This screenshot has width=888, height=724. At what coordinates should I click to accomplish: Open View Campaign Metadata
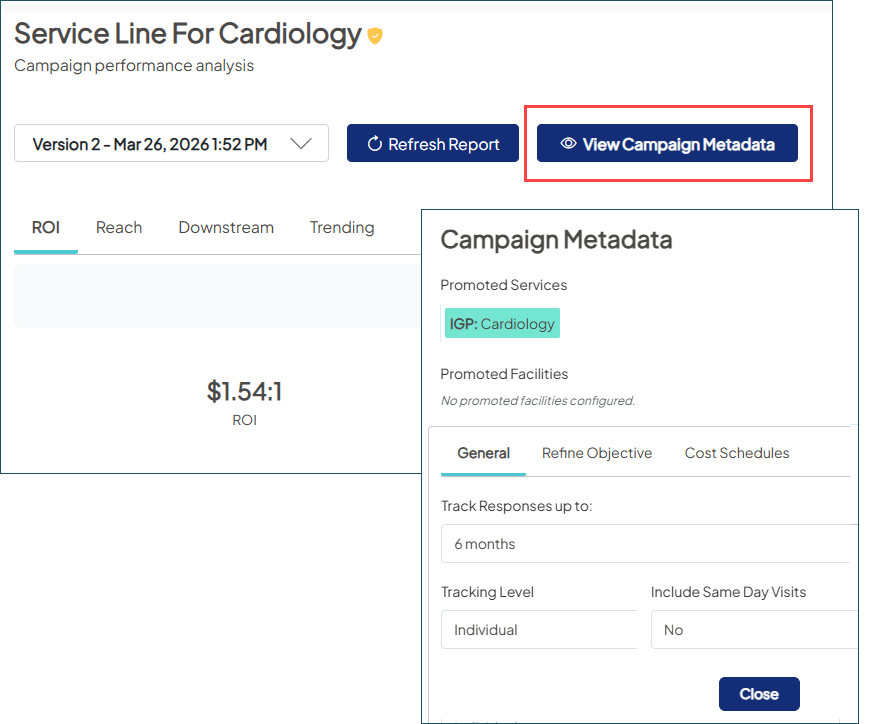click(667, 143)
